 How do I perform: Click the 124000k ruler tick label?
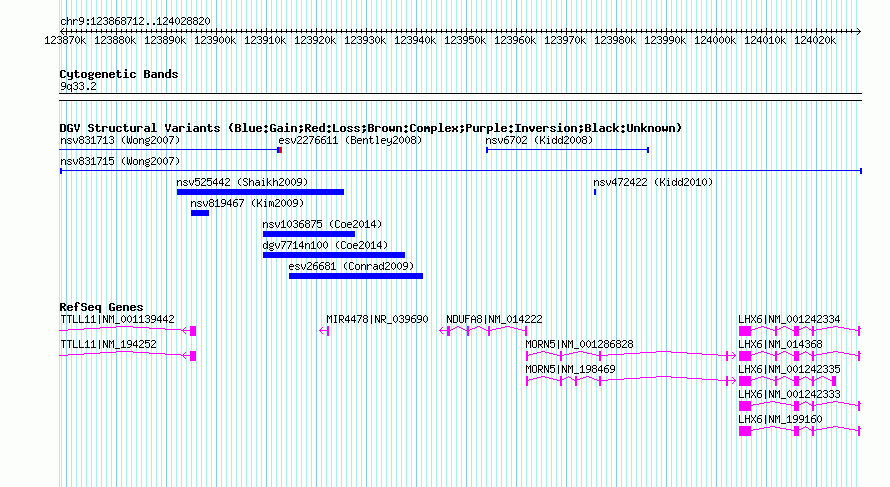715,40
